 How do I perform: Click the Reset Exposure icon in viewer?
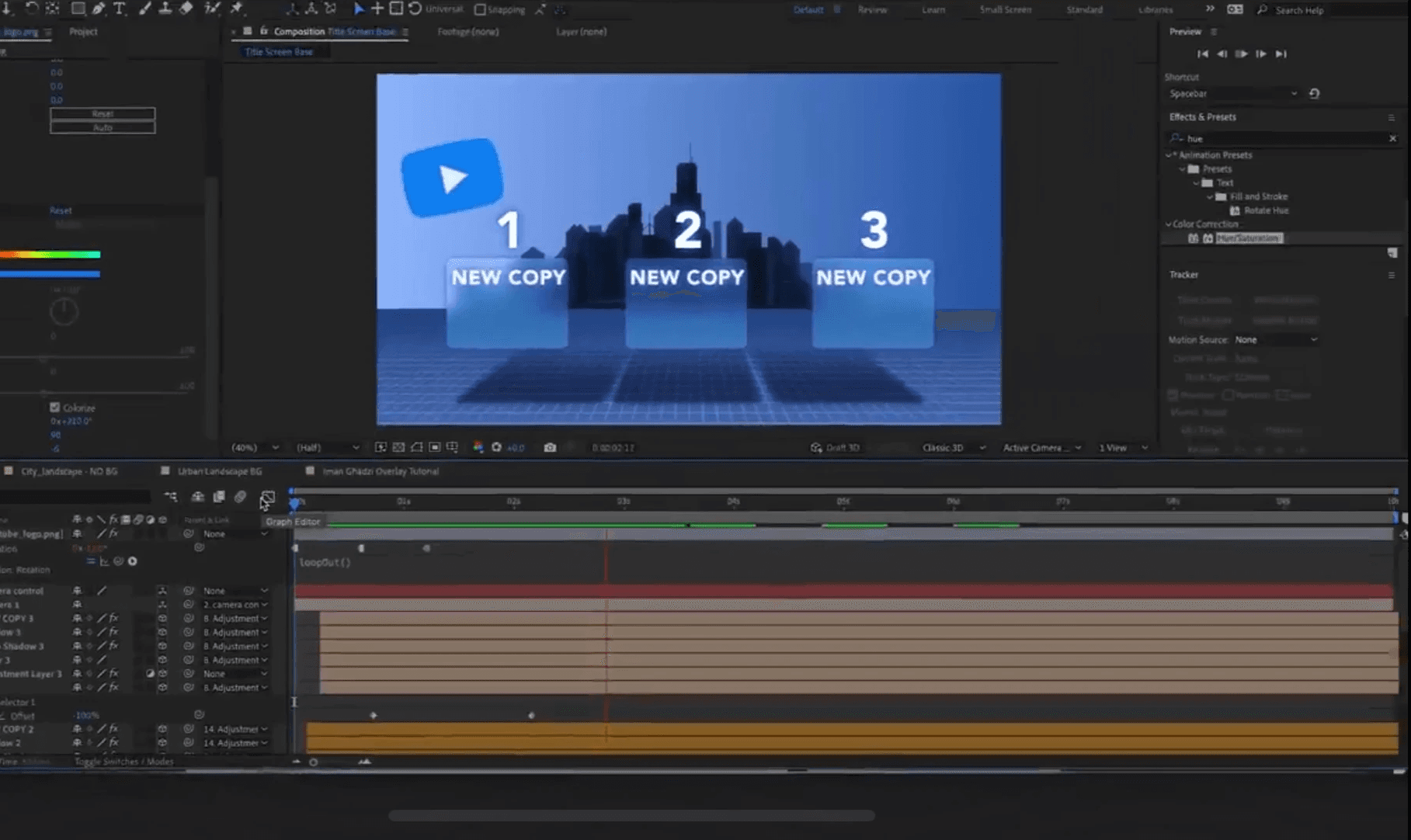point(496,447)
